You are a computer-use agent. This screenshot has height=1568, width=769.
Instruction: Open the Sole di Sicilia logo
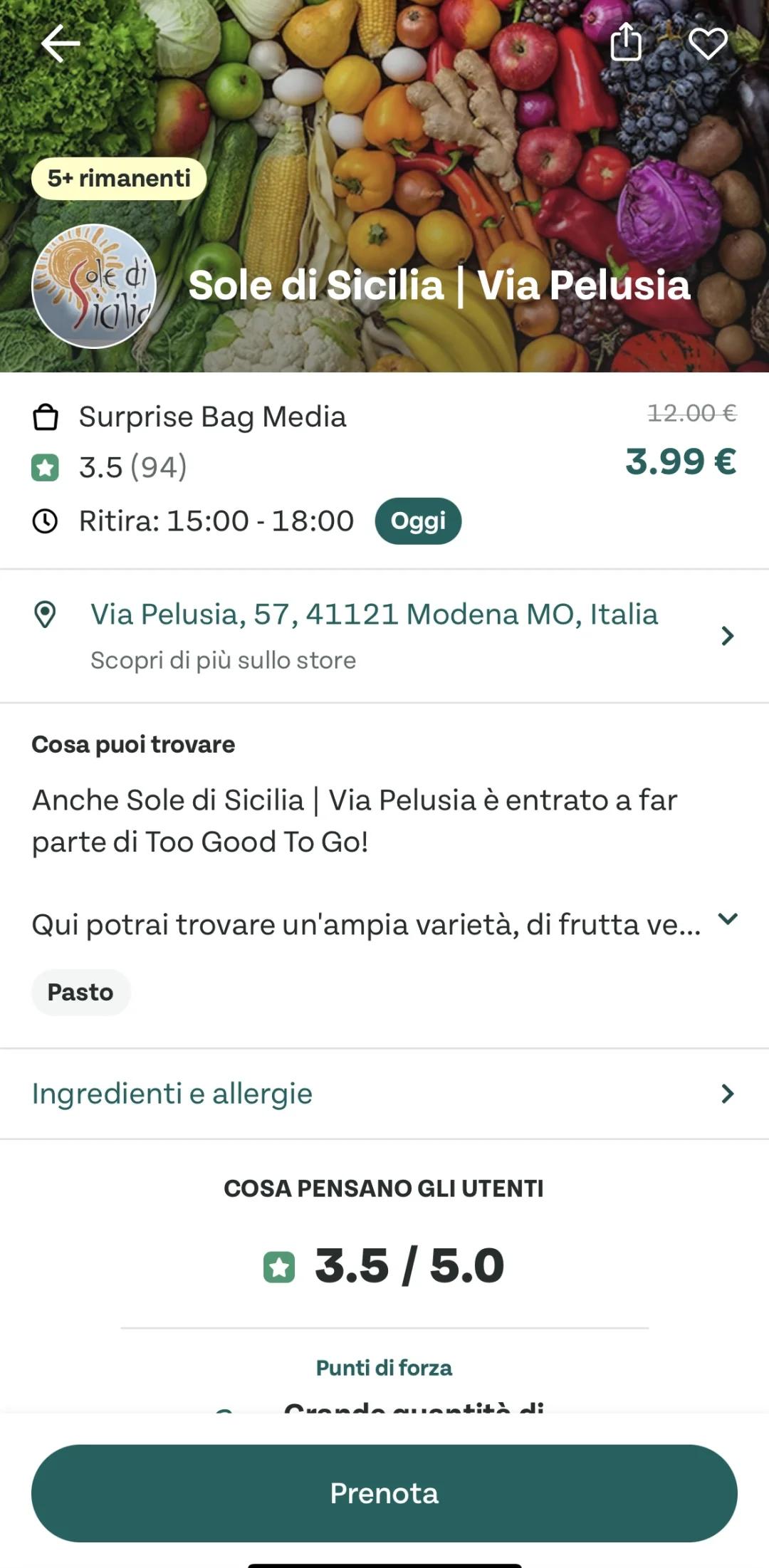[94, 286]
